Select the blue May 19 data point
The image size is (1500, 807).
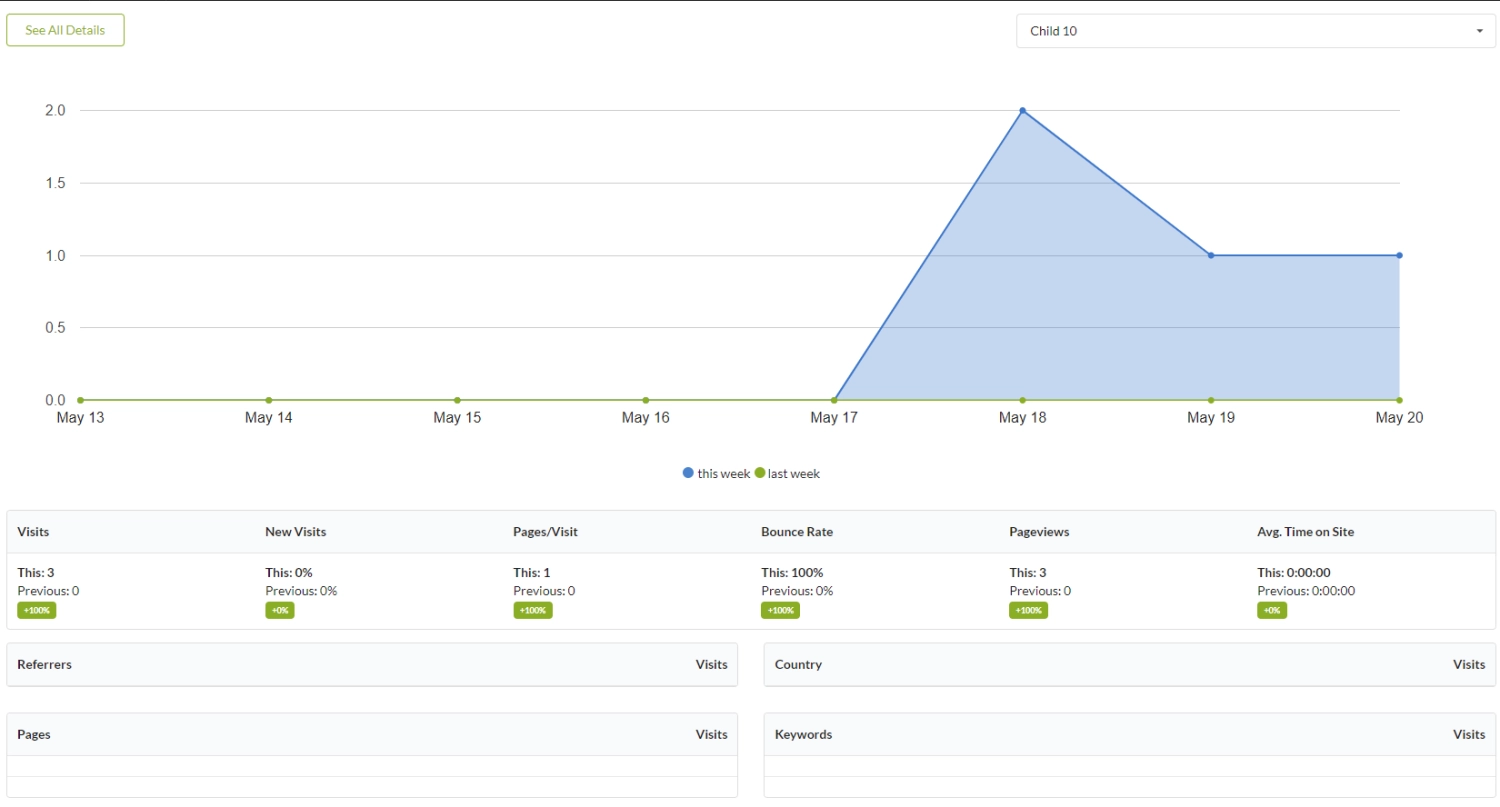point(1211,255)
